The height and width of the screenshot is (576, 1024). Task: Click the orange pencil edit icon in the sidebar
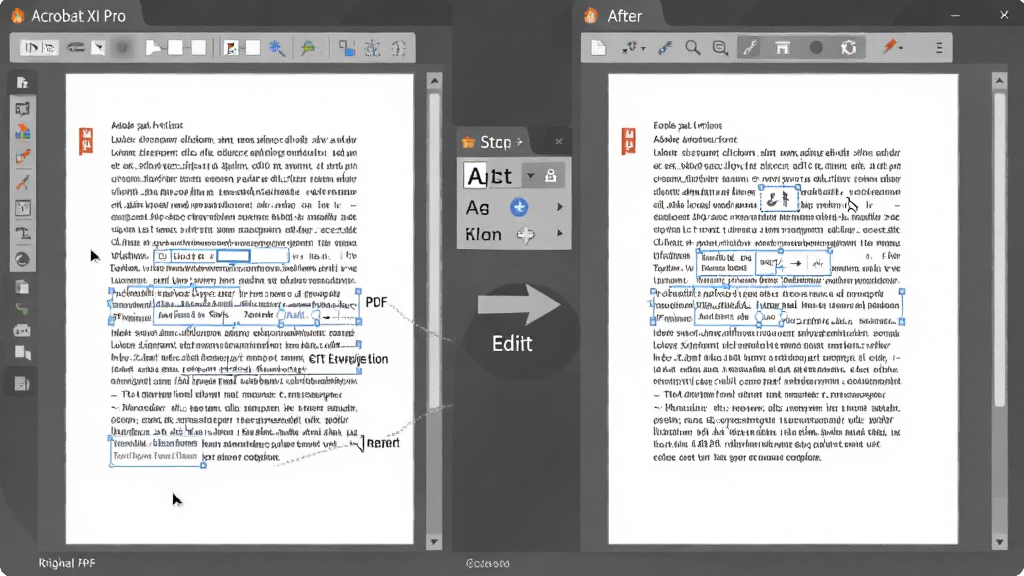tap(22, 157)
